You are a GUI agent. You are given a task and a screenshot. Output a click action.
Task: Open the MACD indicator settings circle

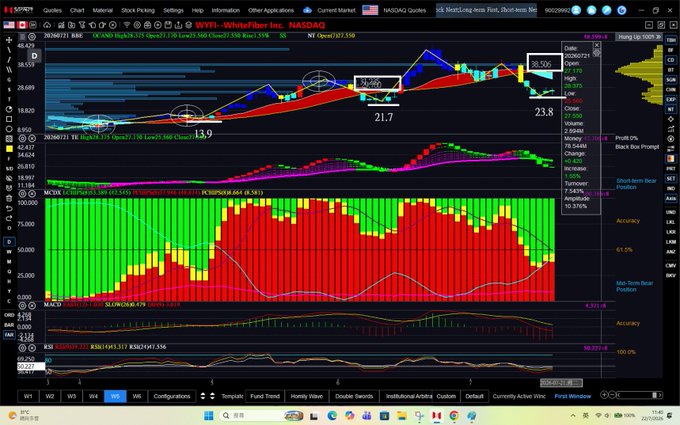pyautogui.click(x=22, y=305)
